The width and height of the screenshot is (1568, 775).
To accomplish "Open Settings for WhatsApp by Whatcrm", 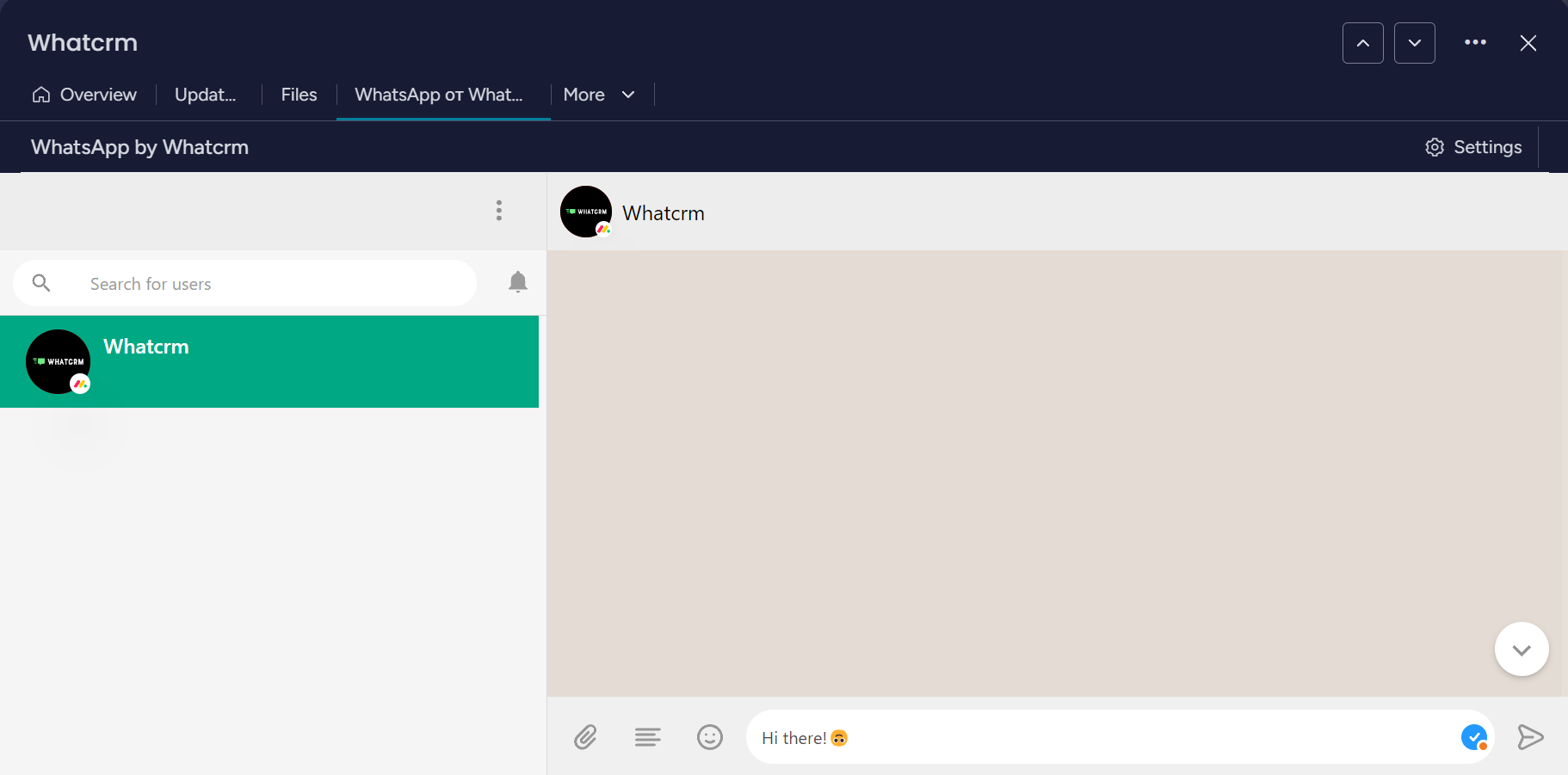I will point(1474,147).
